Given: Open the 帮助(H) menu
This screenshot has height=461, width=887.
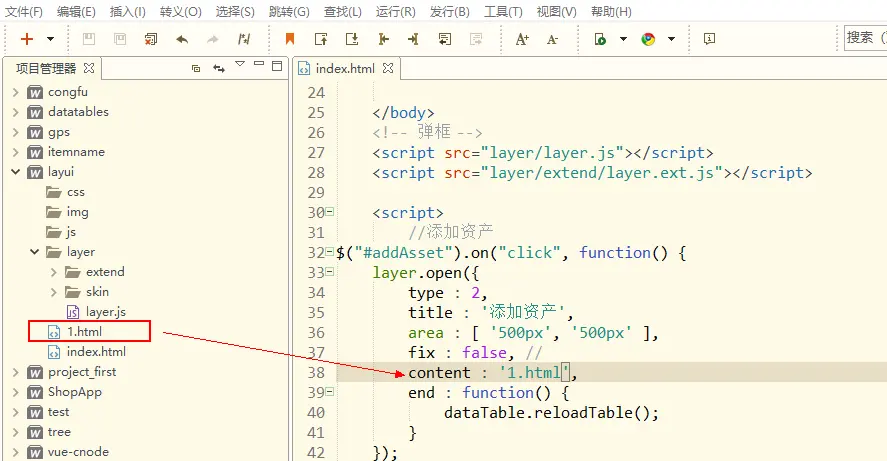Looking at the screenshot, I should [611, 11].
